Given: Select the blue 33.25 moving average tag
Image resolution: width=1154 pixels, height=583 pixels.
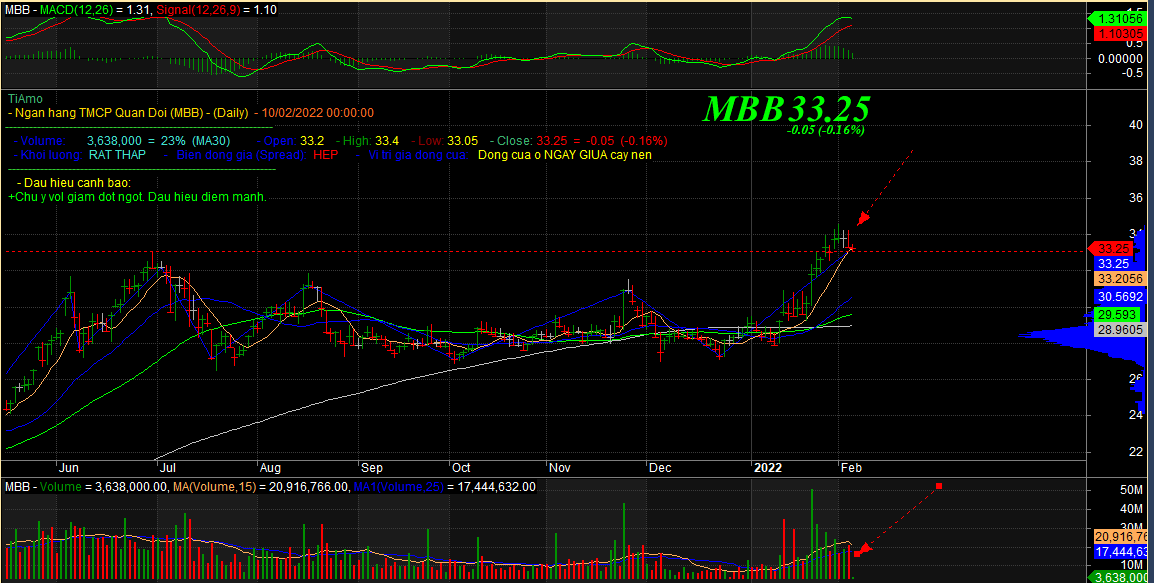Looking at the screenshot, I should click(x=1114, y=263).
